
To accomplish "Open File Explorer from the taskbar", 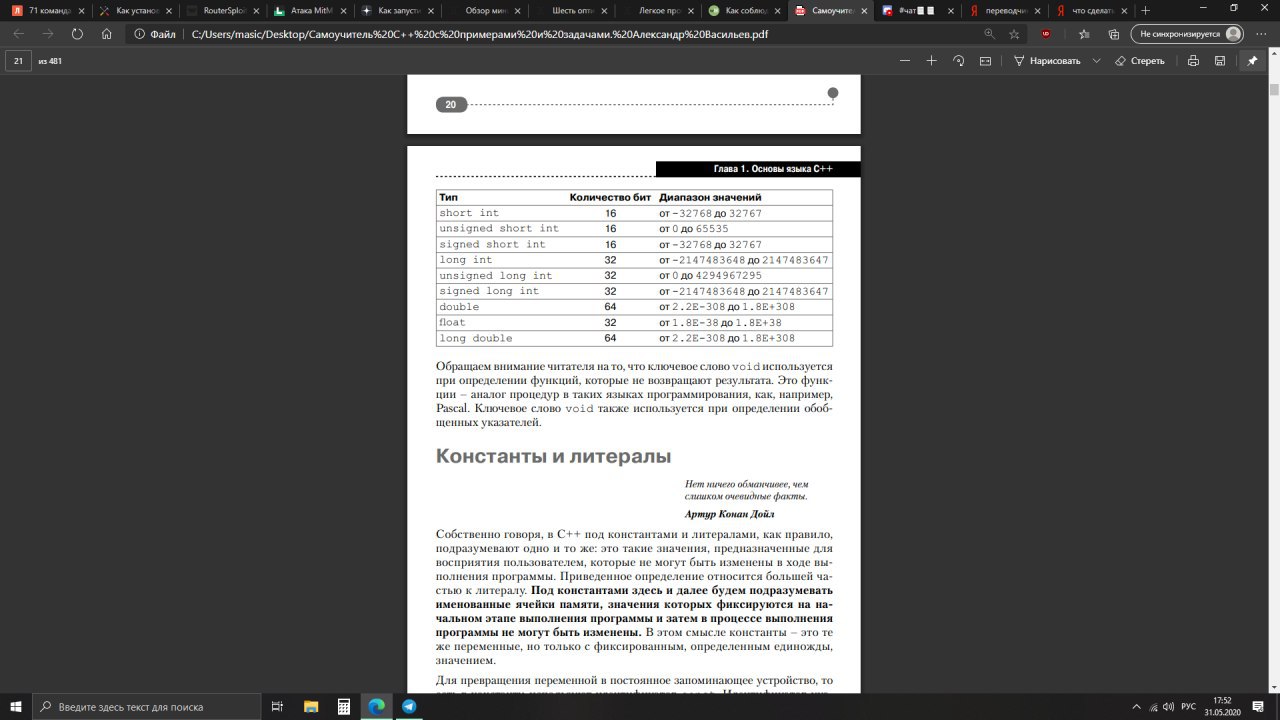I will [311, 706].
